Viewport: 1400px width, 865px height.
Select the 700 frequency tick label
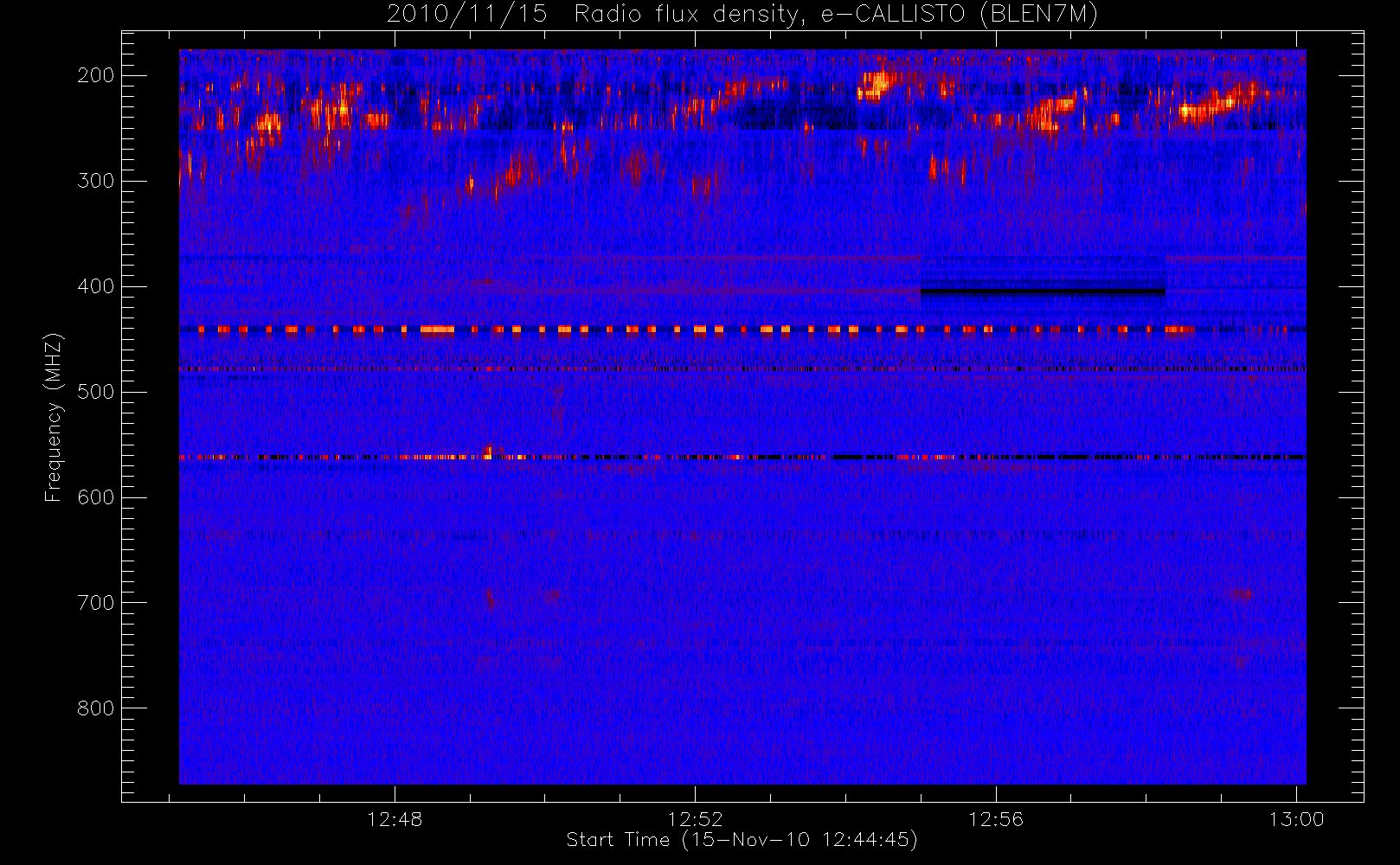(x=96, y=603)
